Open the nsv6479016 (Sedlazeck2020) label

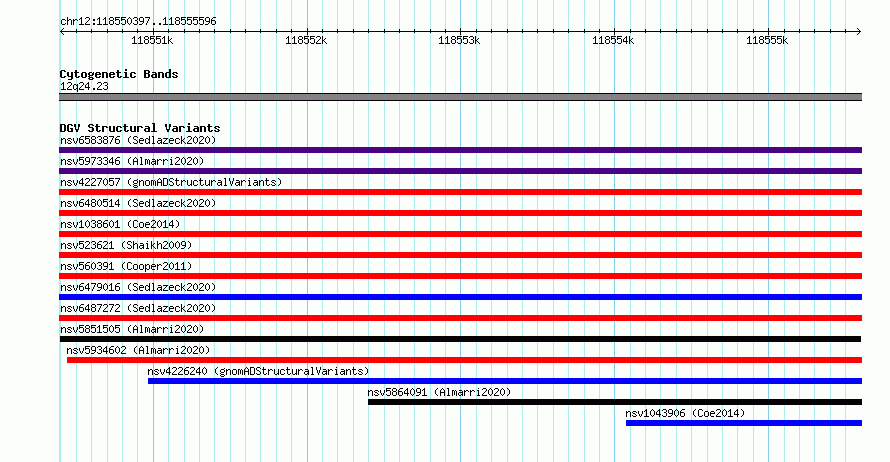(138, 287)
